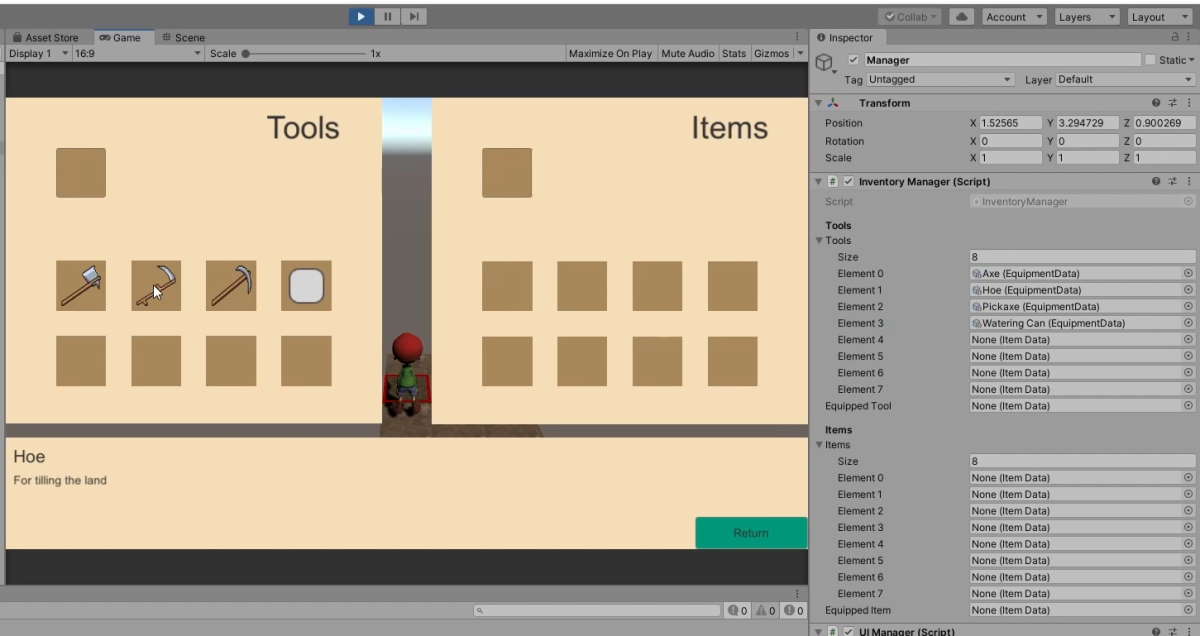The height and width of the screenshot is (636, 1200).
Task: Click the console warnings icon in the status bar
Action: pyautogui.click(x=762, y=610)
